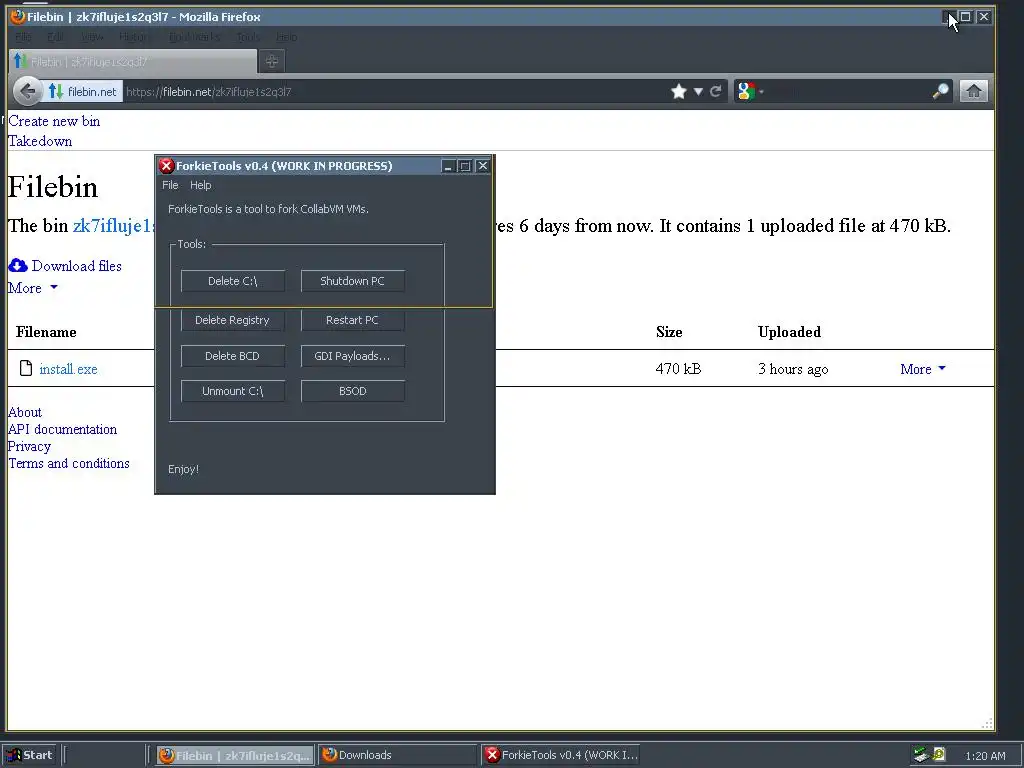Image resolution: width=1024 pixels, height=768 pixels.
Task: Expand the More dropdown under Download files
Action: pyautogui.click(x=33, y=288)
